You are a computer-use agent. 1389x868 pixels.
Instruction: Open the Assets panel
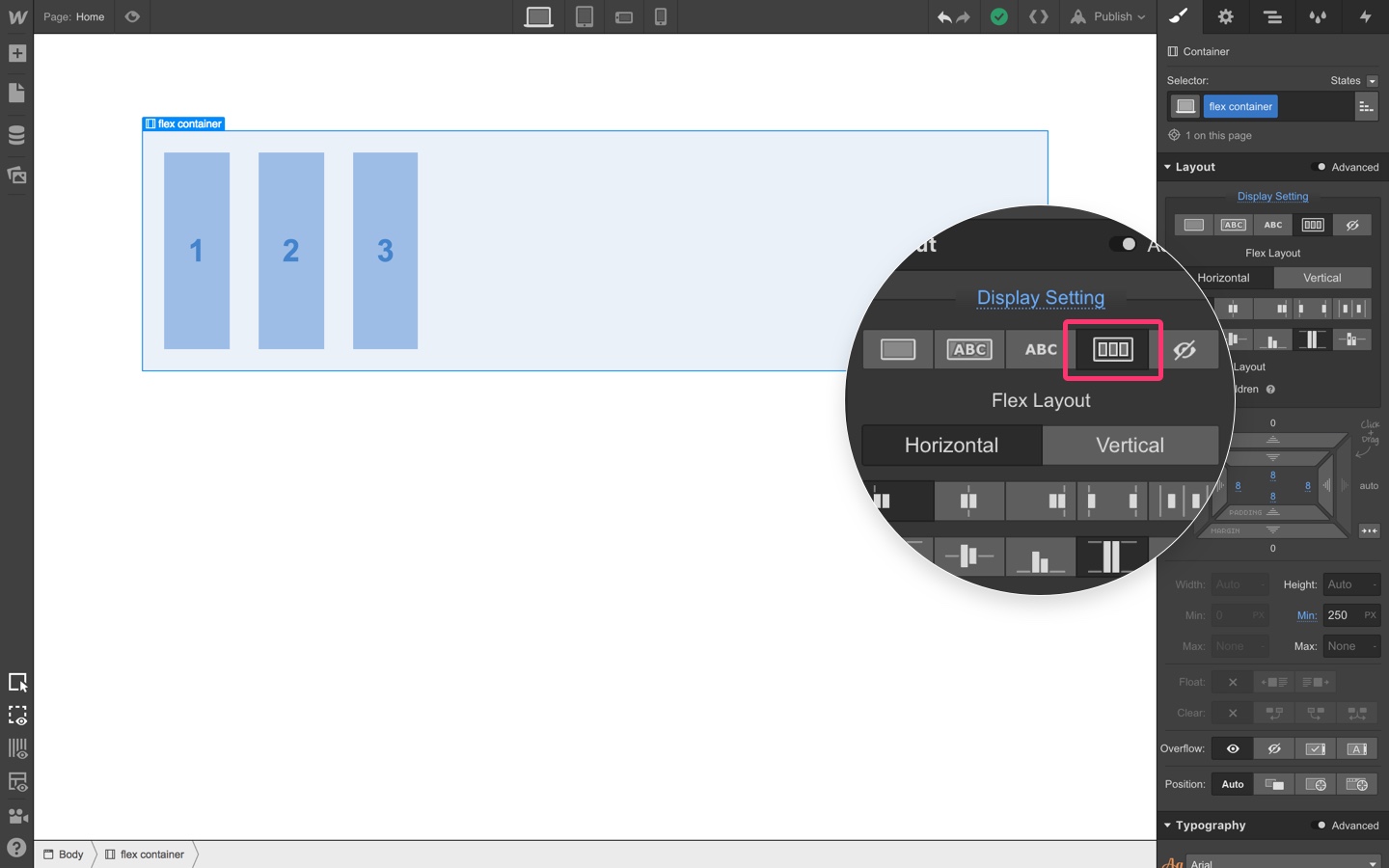coord(17,176)
